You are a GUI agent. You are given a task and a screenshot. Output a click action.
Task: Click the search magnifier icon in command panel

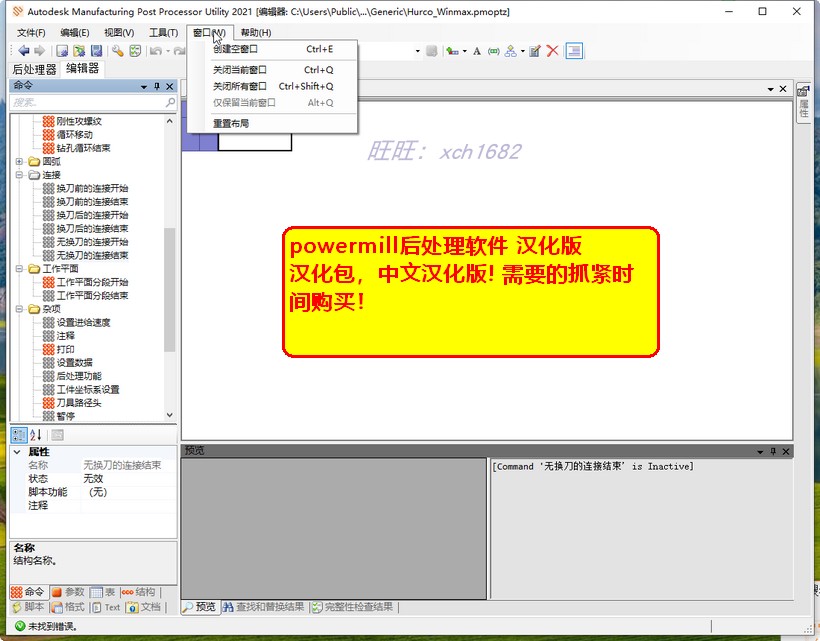170,102
